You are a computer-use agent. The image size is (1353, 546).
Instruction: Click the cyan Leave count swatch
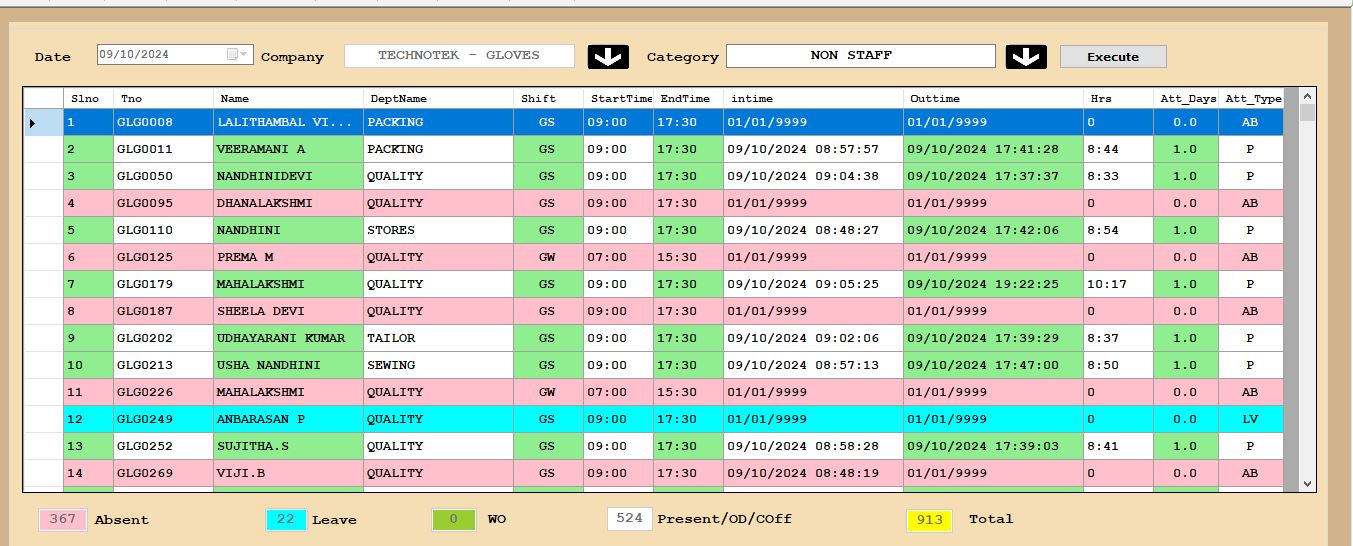[x=286, y=519]
